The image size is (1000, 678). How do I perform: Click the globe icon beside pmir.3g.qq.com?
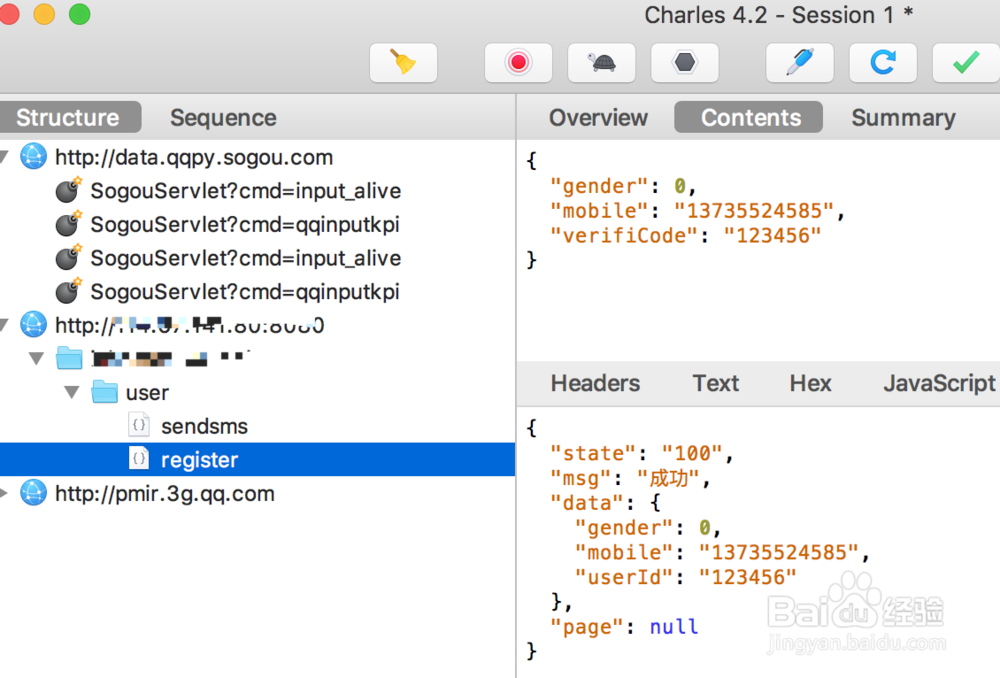click(33, 493)
